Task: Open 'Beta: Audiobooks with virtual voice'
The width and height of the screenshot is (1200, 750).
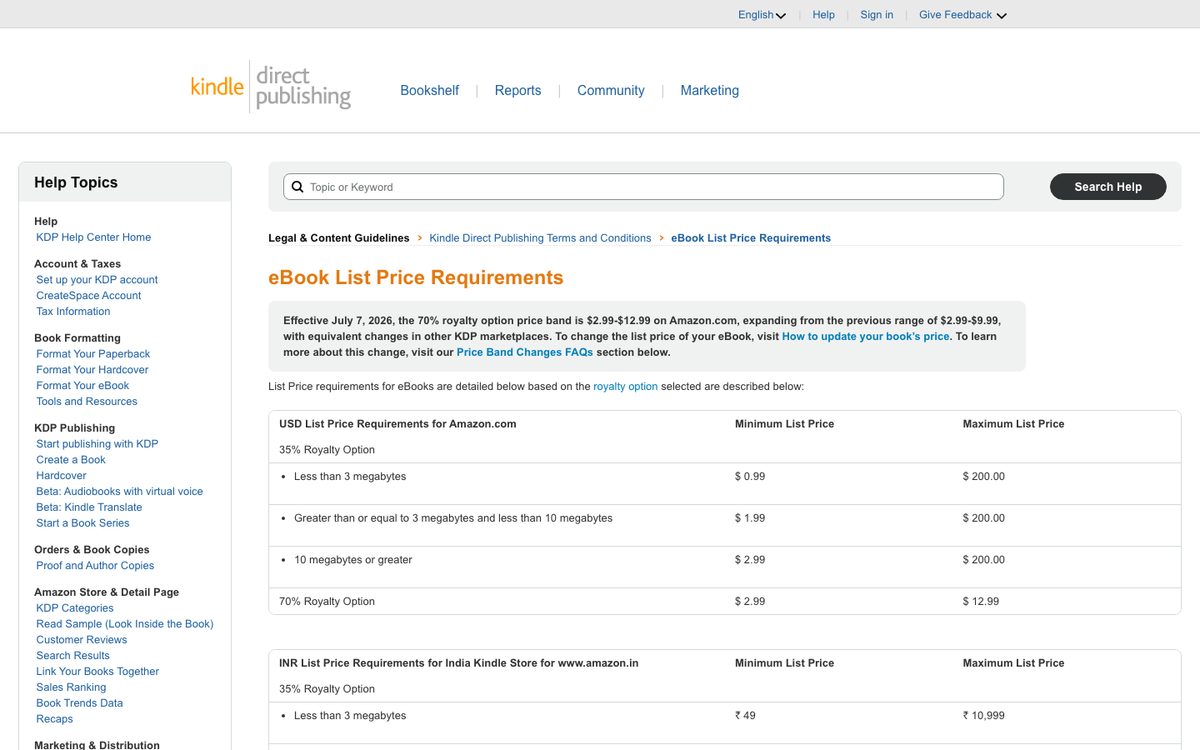Action: 120,492
